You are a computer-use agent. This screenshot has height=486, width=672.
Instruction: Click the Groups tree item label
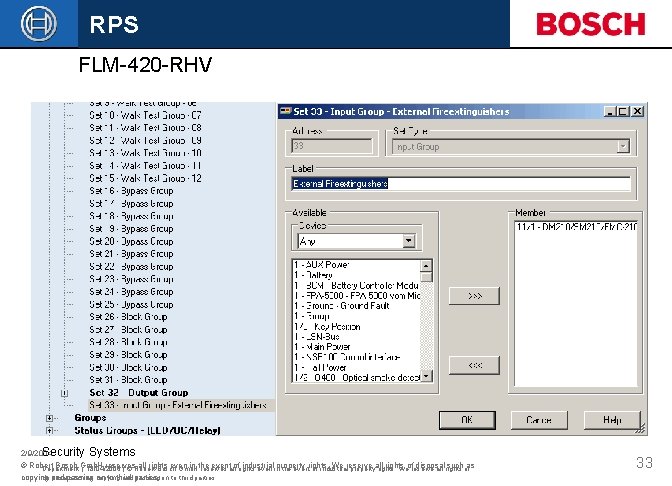click(x=90, y=418)
